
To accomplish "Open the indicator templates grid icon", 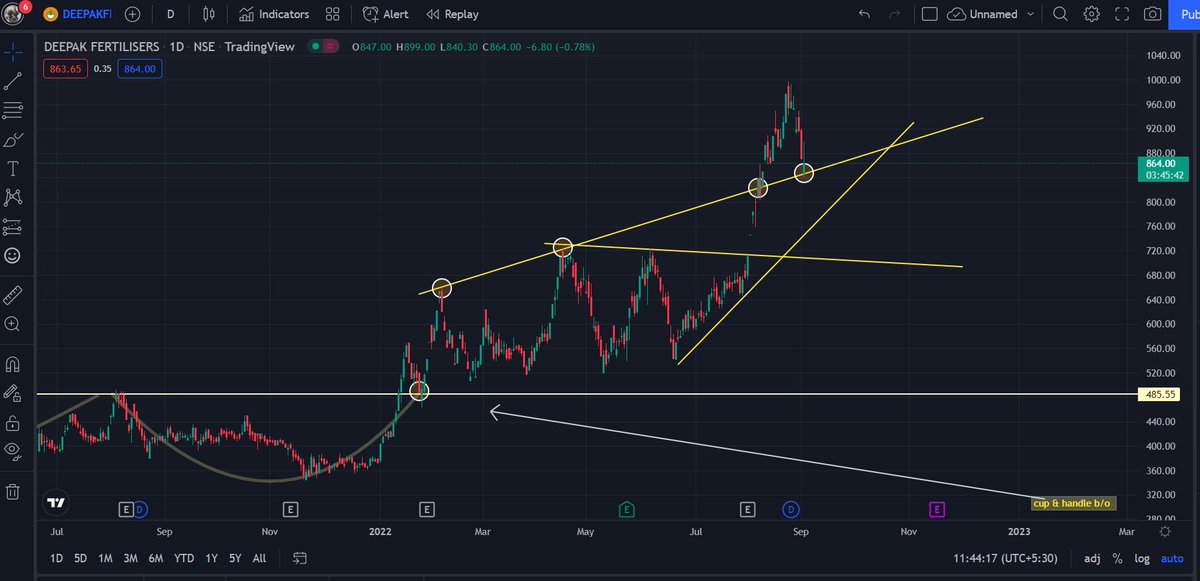I will [x=333, y=14].
